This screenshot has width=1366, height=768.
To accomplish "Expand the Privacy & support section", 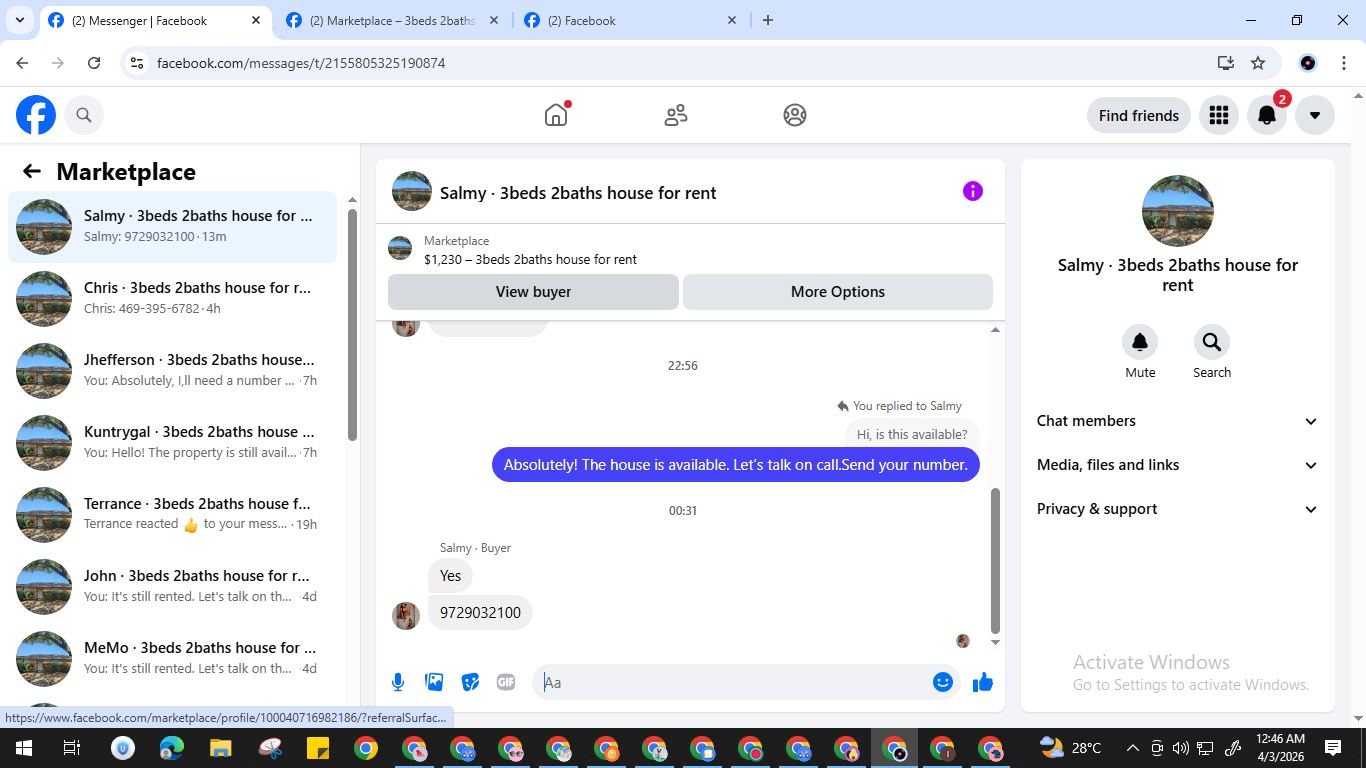I will click(1178, 509).
